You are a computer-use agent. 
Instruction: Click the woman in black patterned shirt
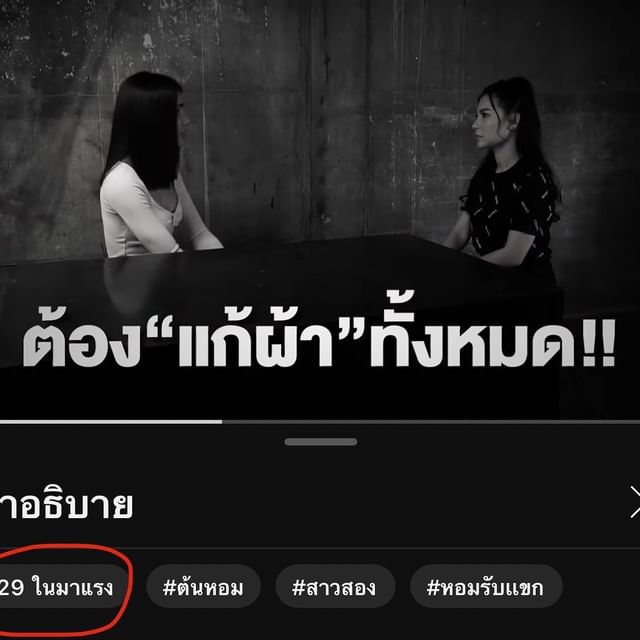(x=505, y=176)
